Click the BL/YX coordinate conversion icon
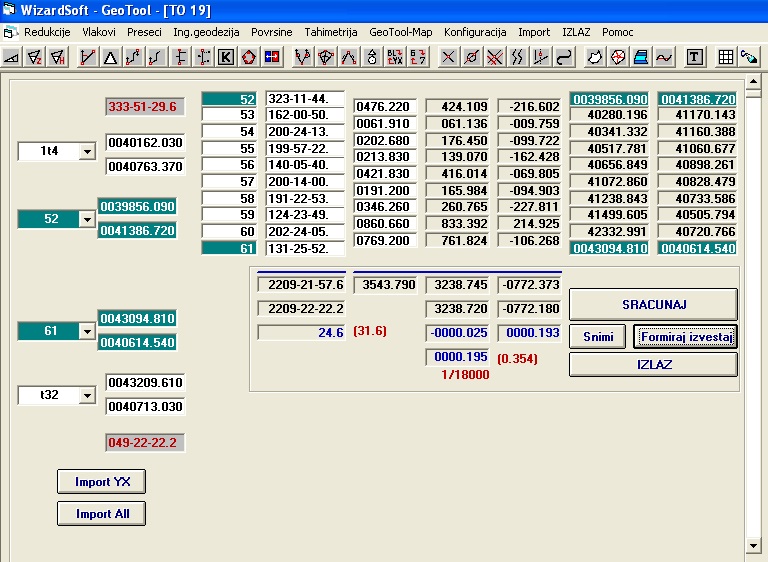Image resolution: width=768 pixels, height=562 pixels. tap(395, 57)
